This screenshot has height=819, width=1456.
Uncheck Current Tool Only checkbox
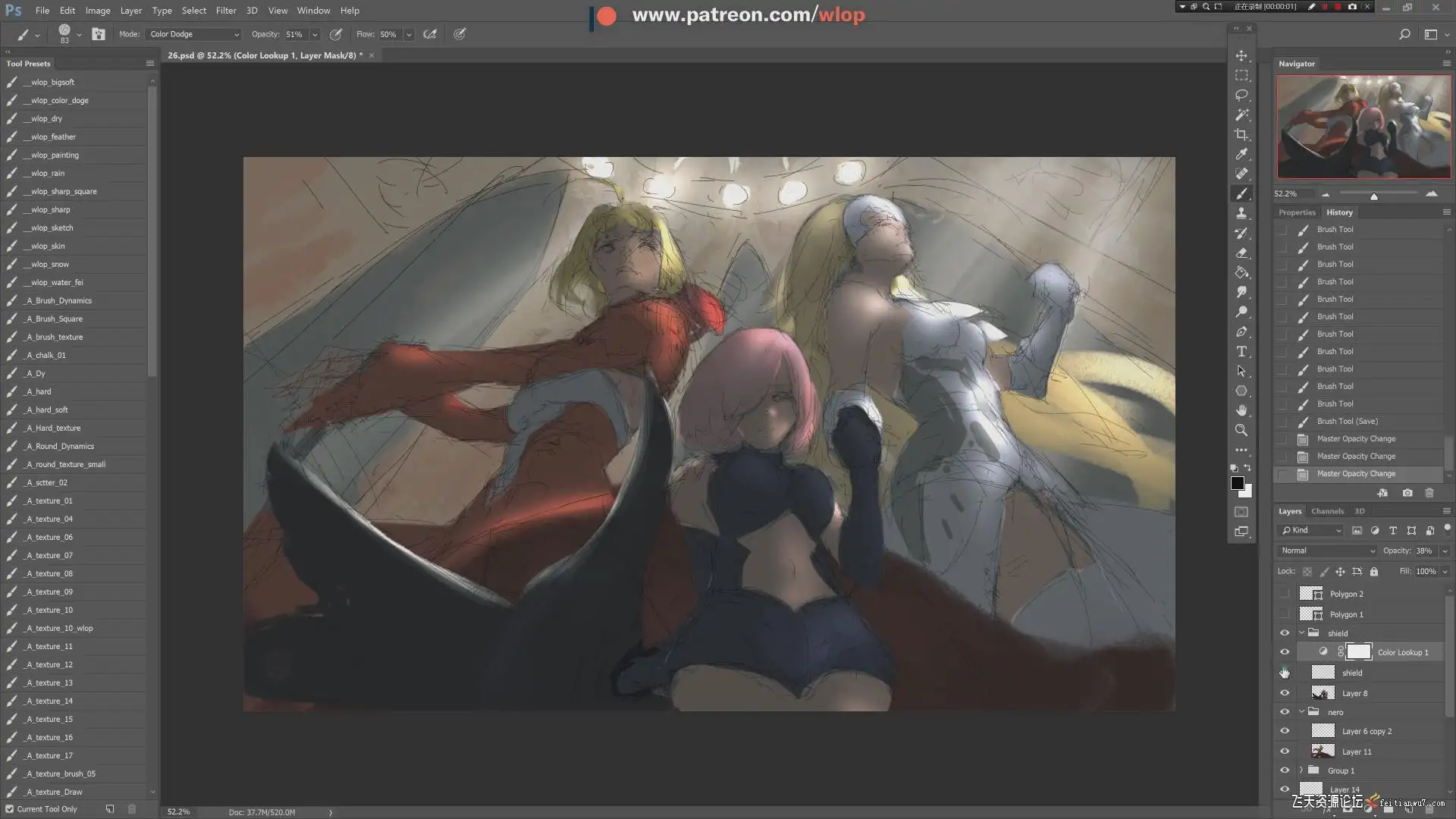click(x=10, y=809)
